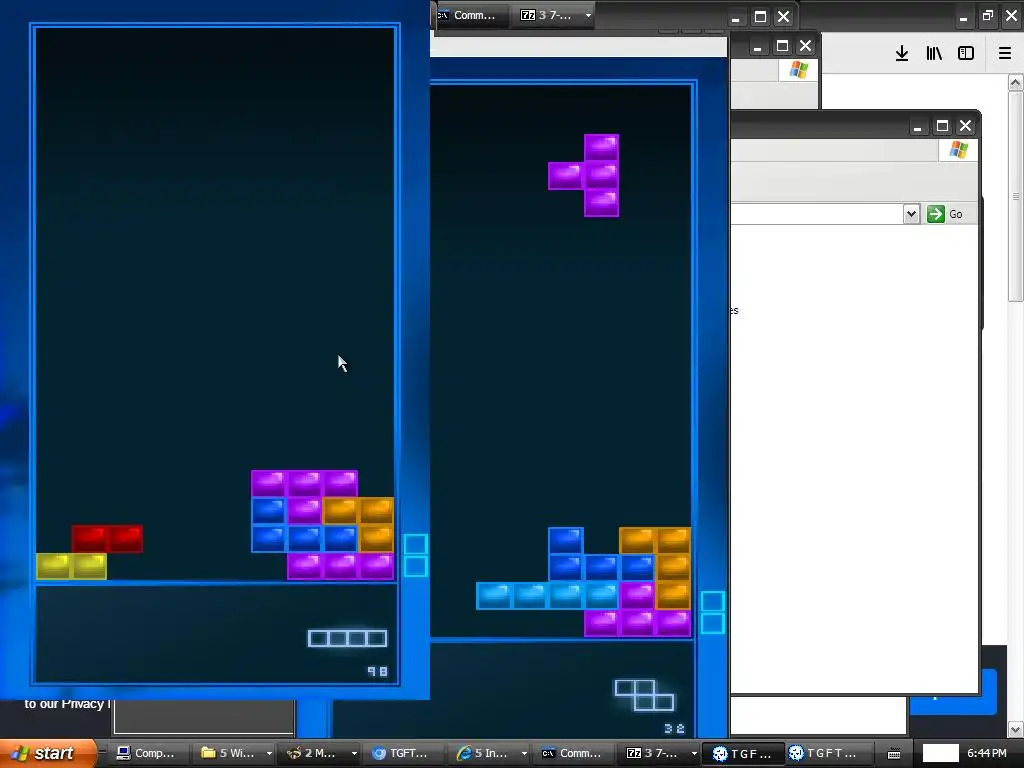
Task: Click the browser vertical scrollbar up arrow
Action: [x=1016, y=83]
